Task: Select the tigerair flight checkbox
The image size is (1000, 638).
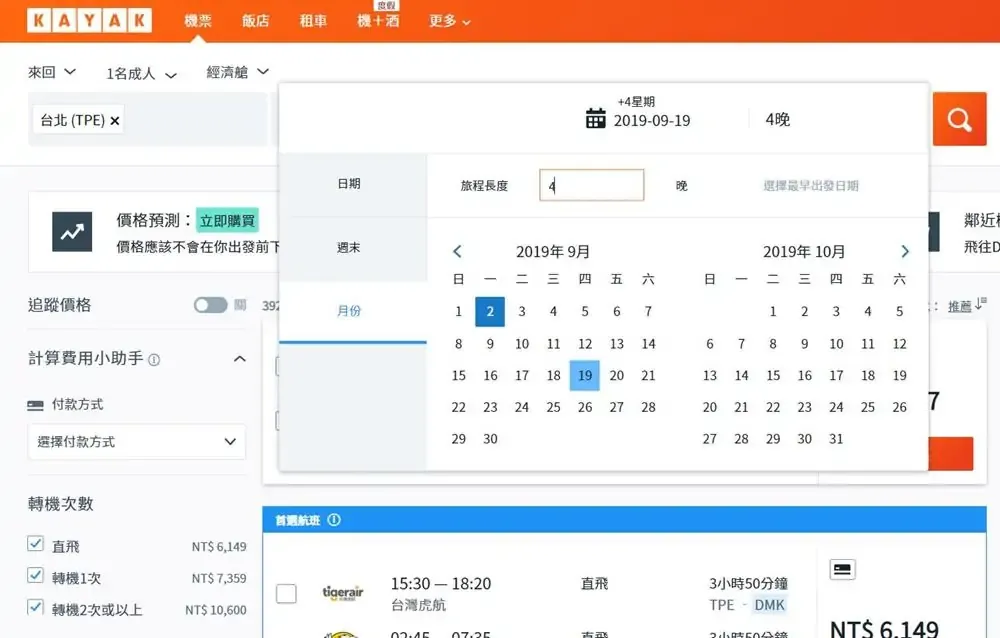Action: click(x=286, y=594)
